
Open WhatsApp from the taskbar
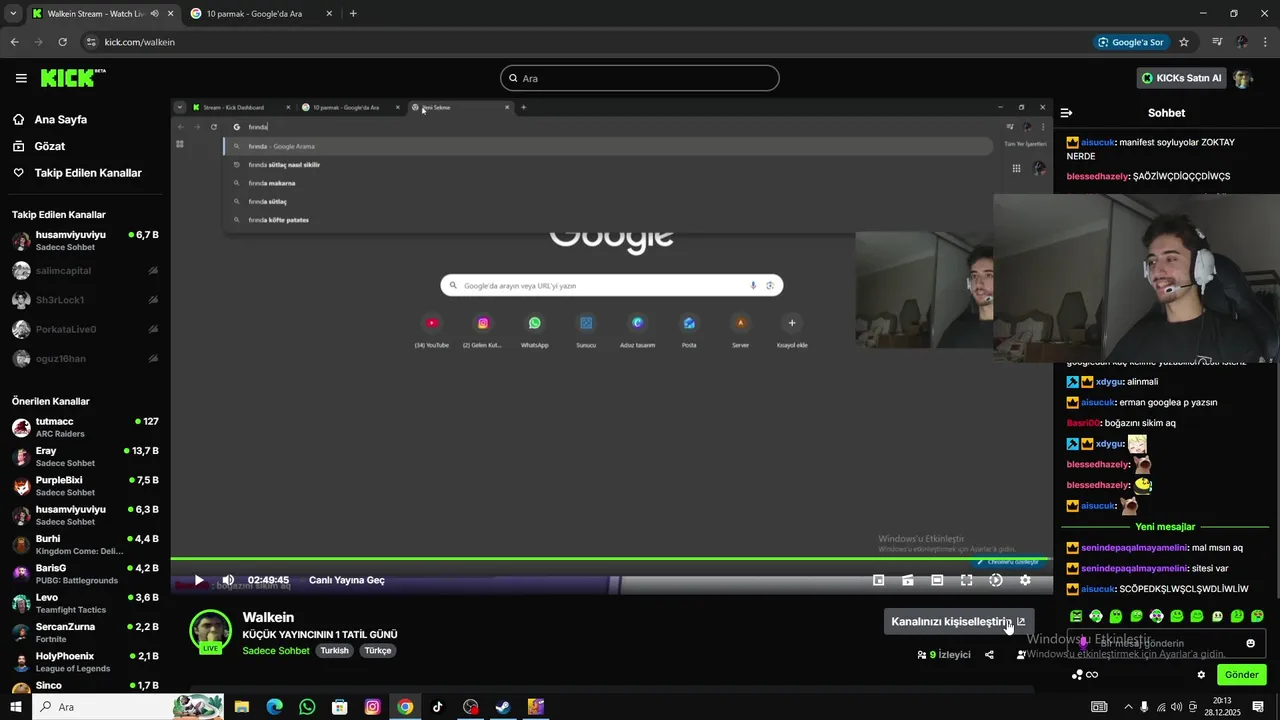point(307,707)
